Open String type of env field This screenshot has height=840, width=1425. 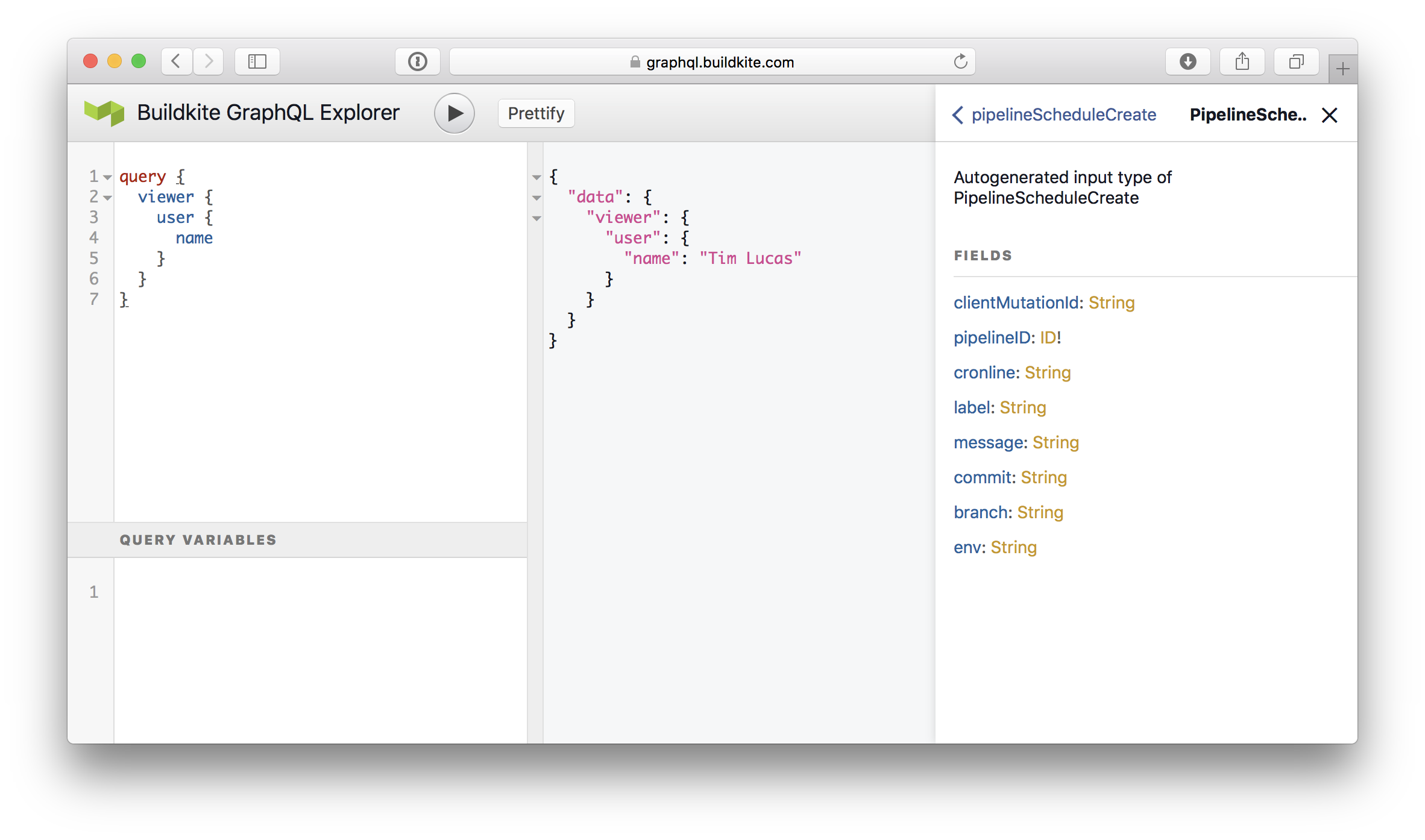[x=1014, y=547]
